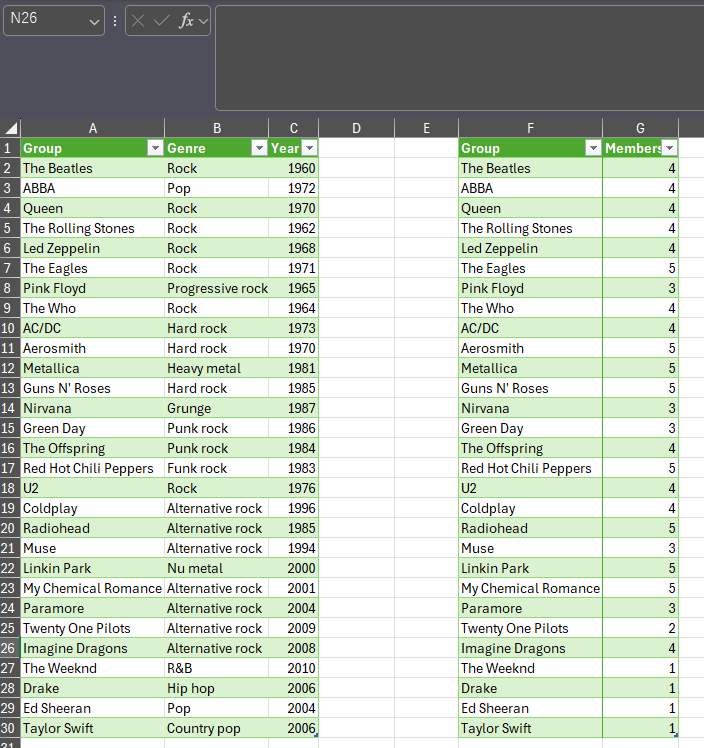Open the Year filter dropdown

(310, 148)
